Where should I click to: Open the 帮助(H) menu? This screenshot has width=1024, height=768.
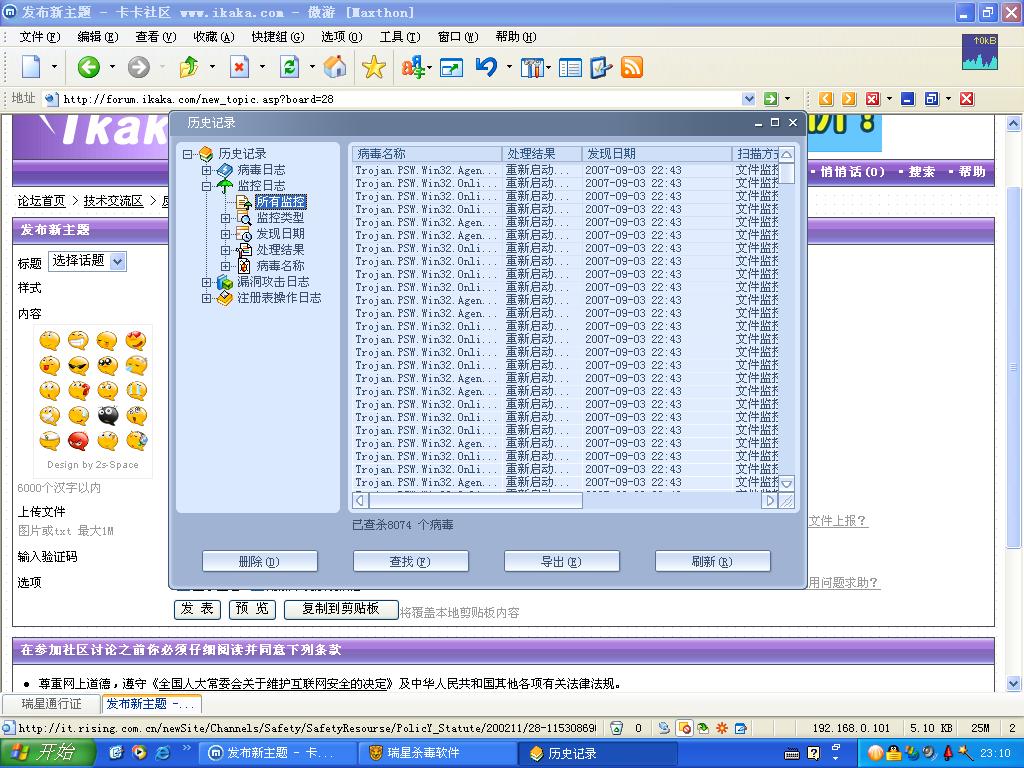(x=516, y=37)
